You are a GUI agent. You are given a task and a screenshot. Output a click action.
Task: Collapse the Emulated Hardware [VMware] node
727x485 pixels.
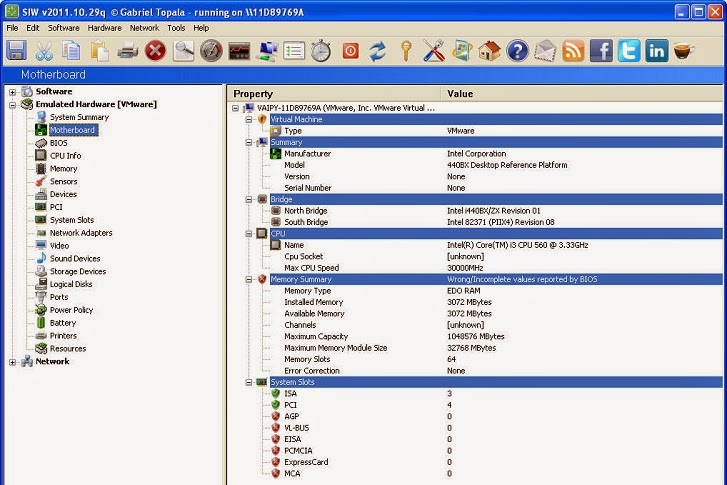(13, 105)
